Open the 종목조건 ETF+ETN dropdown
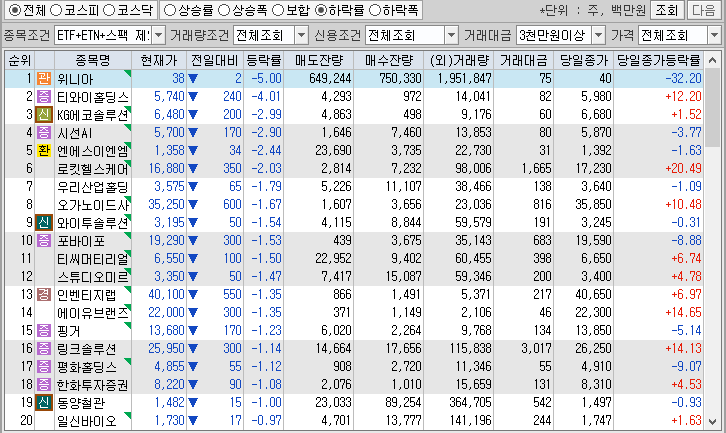The height and width of the screenshot is (433, 726). pyautogui.click(x=158, y=35)
